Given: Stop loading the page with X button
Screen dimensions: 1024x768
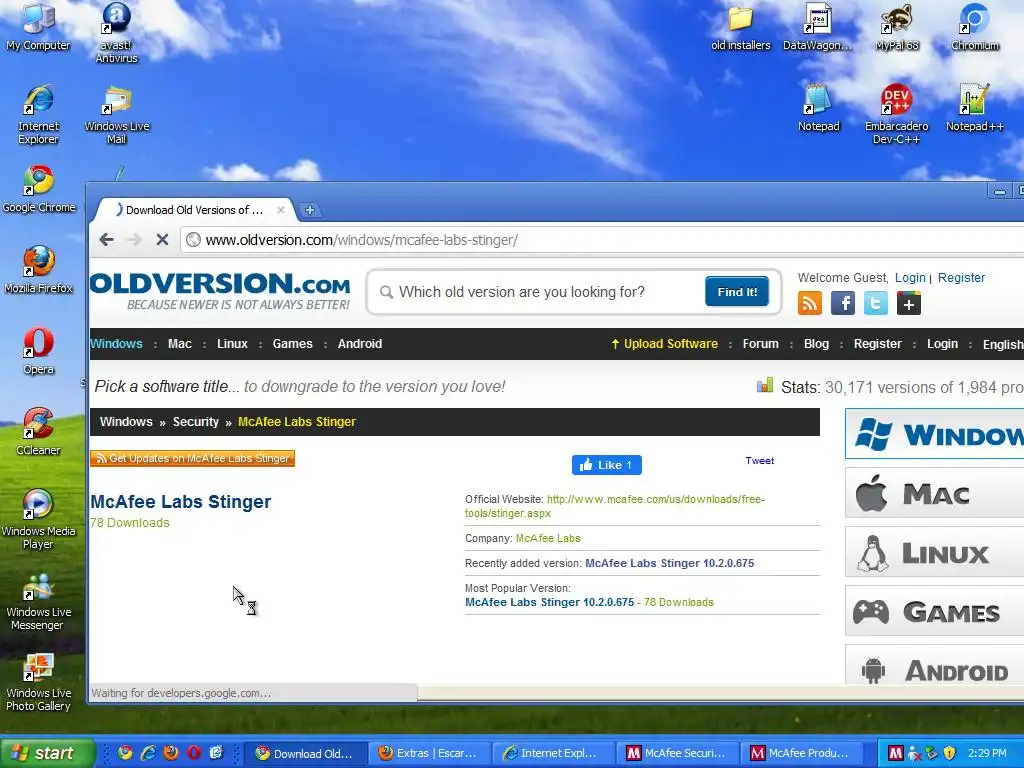Looking at the screenshot, I should pyautogui.click(x=162, y=240).
